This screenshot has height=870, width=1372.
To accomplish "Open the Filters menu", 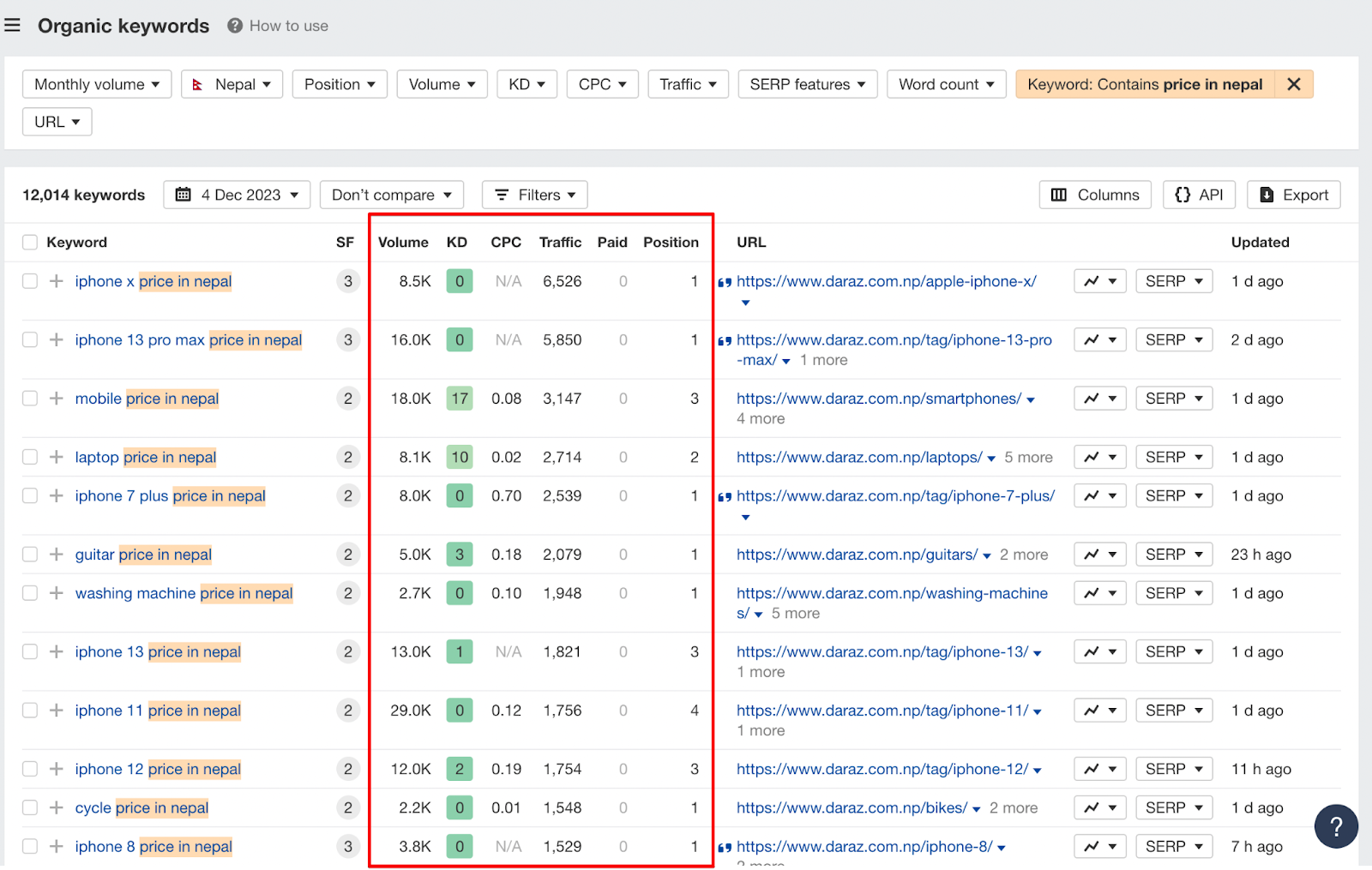I will 534,195.
